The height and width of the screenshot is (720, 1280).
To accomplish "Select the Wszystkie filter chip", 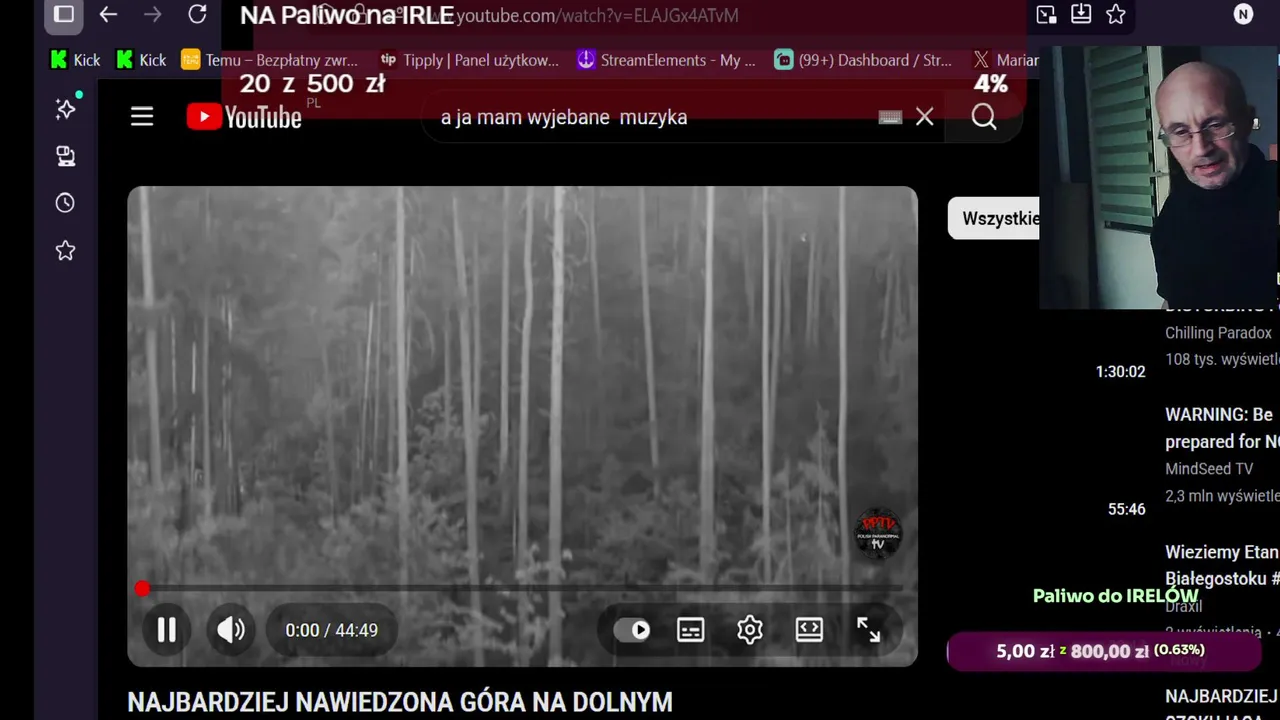I will pos(995,218).
